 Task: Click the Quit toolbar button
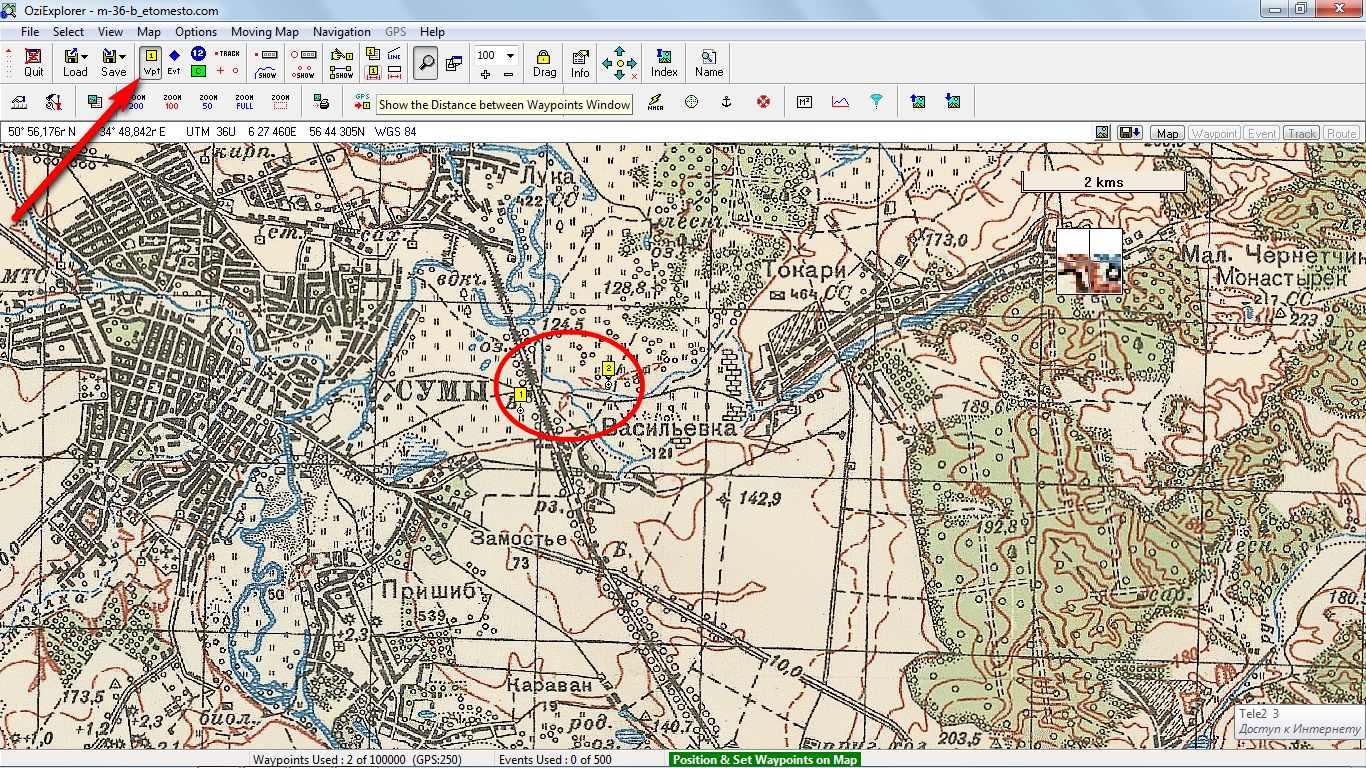(34, 62)
